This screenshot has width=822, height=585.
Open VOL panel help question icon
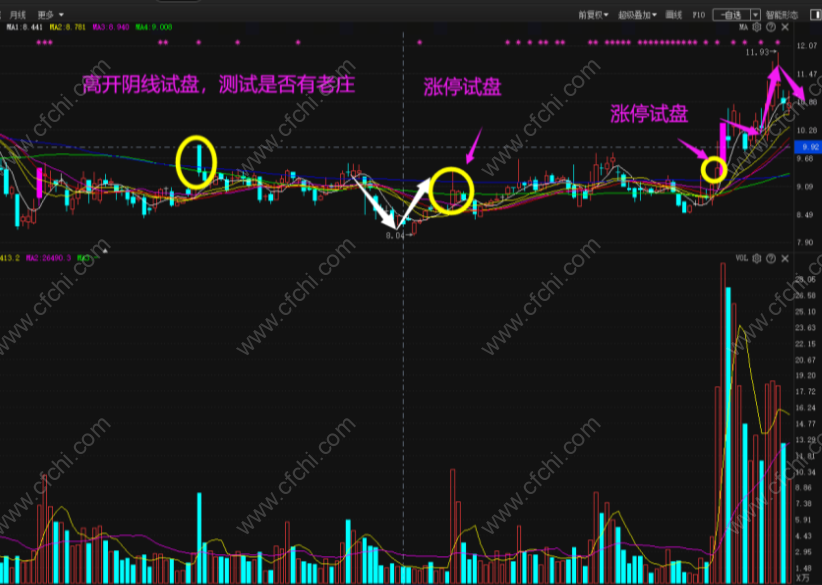(771, 258)
